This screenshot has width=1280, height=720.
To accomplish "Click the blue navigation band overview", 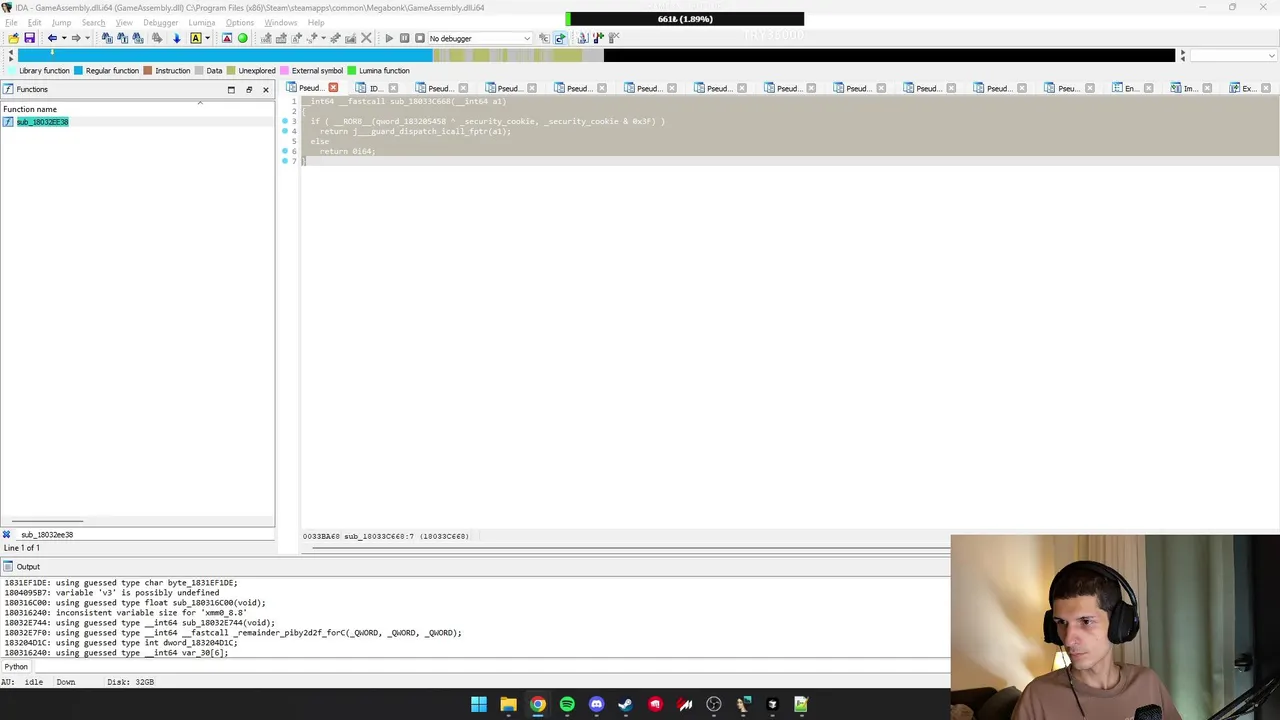I will (x=225, y=55).
